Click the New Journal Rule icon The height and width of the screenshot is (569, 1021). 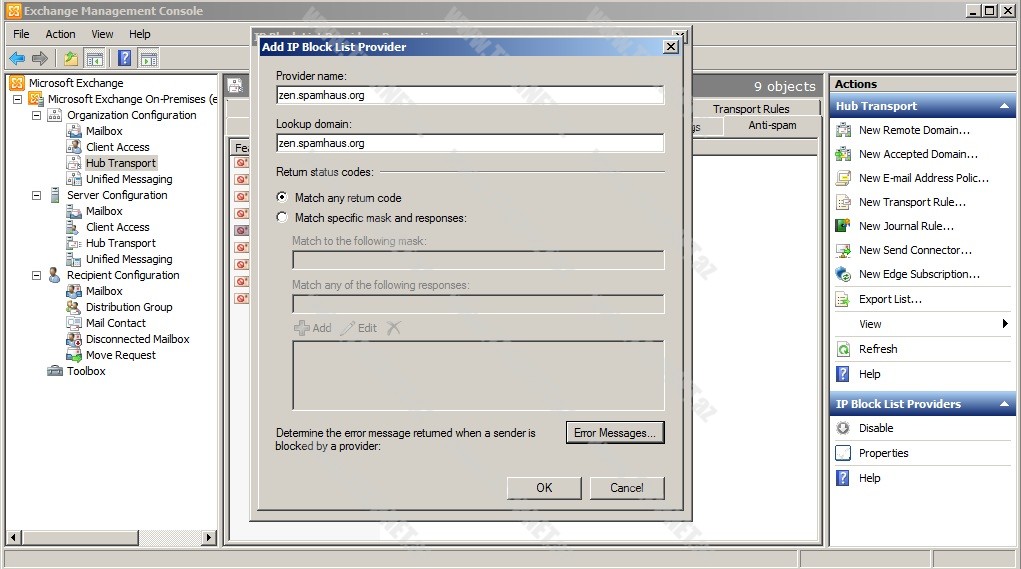tap(843, 226)
